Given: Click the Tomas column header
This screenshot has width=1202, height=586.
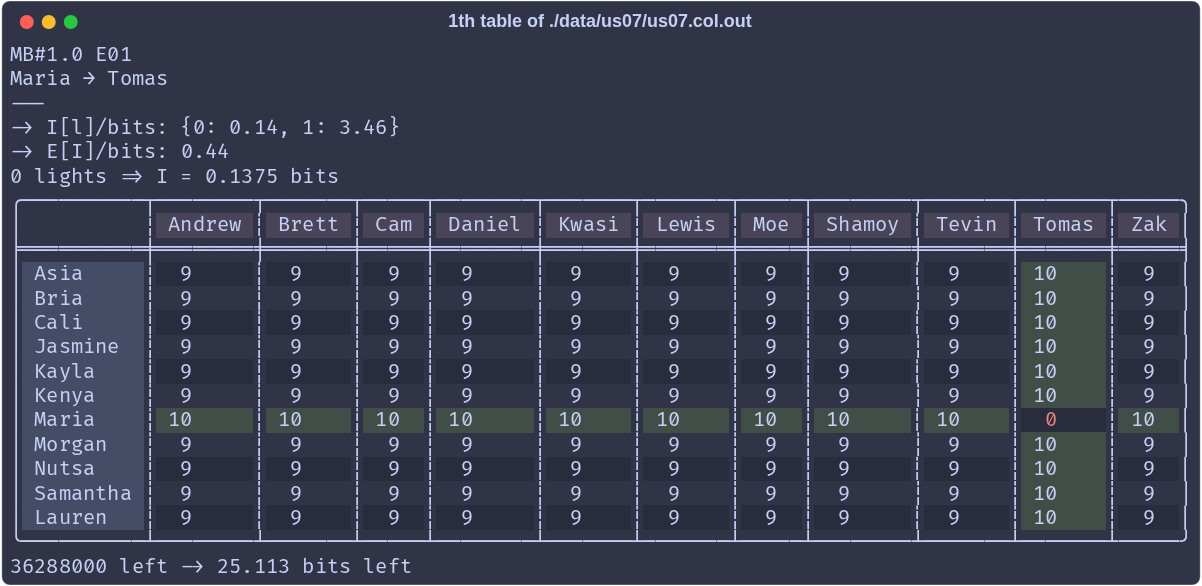Looking at the screenshot, I should pyautogui.click(x=1064, y=224).
